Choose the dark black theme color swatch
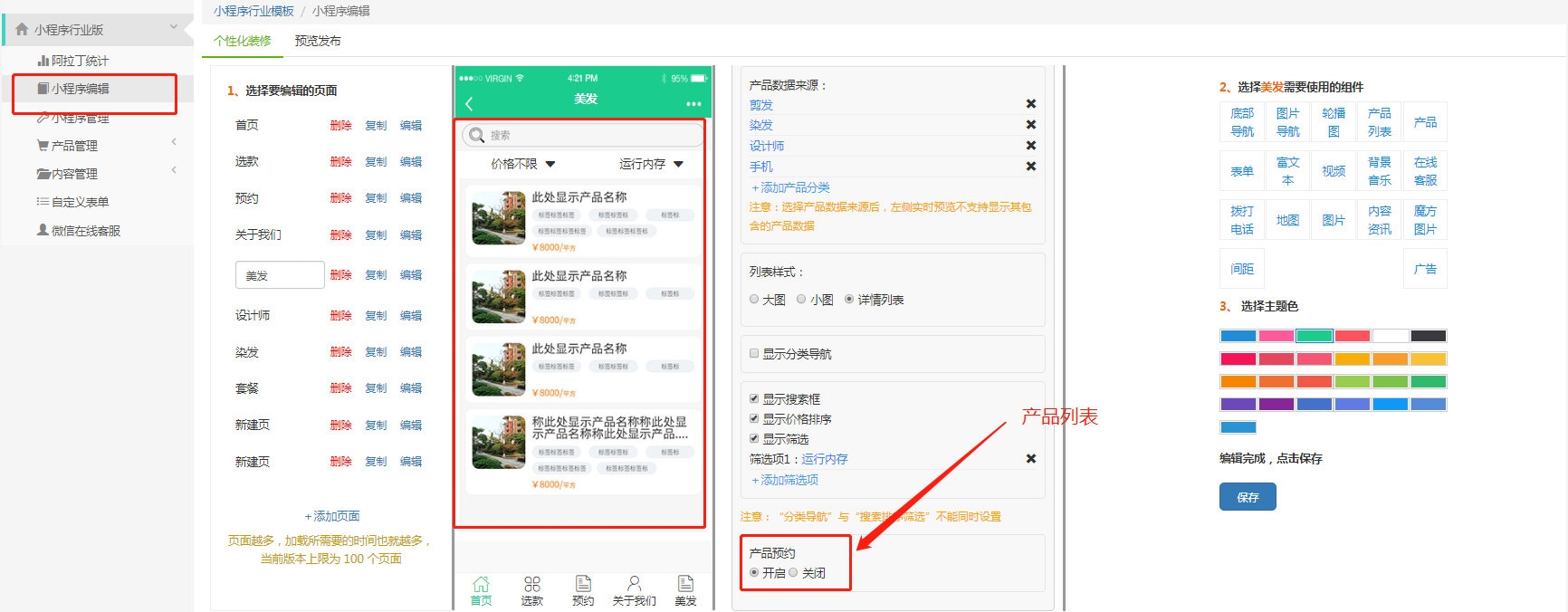The width and height of the screenshot is (1568, 612). click(x=1428, y=336)
